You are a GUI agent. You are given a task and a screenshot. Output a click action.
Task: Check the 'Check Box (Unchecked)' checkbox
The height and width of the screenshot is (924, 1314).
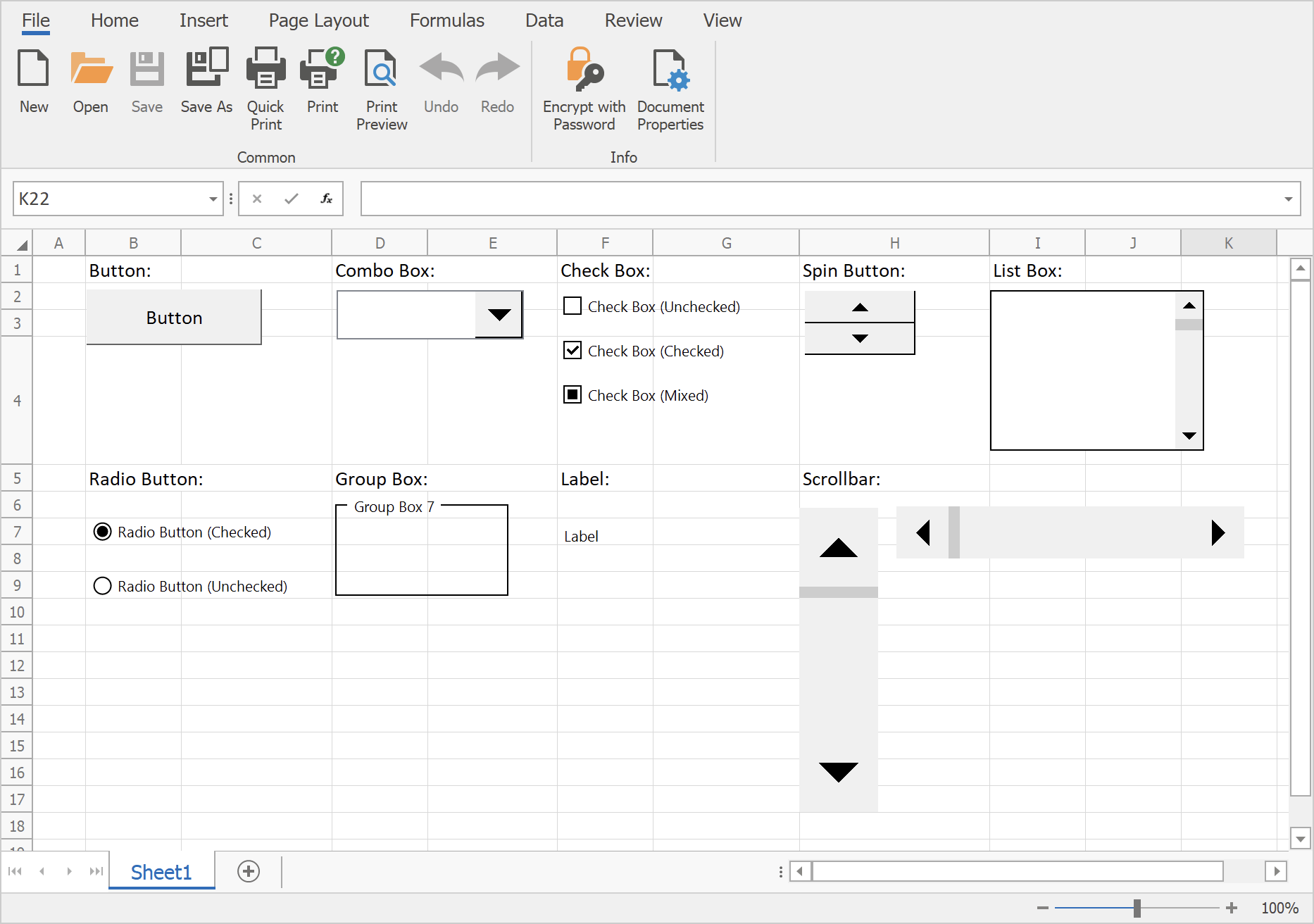tap(572, 306)
